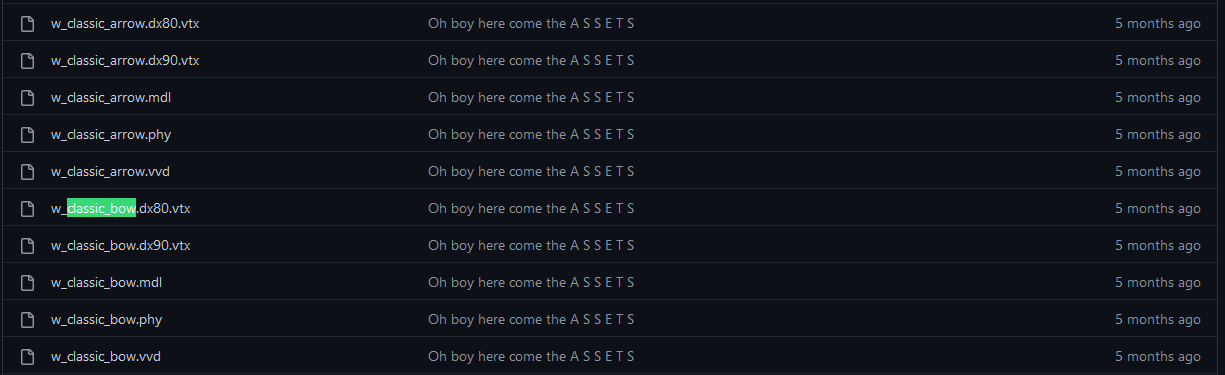Image resolution: width=1225 pixels, height=375 pixels.
Task: Click file icon beside w_classic_bow.vvd
Action: pyautogui.click(x=28, y=356)
